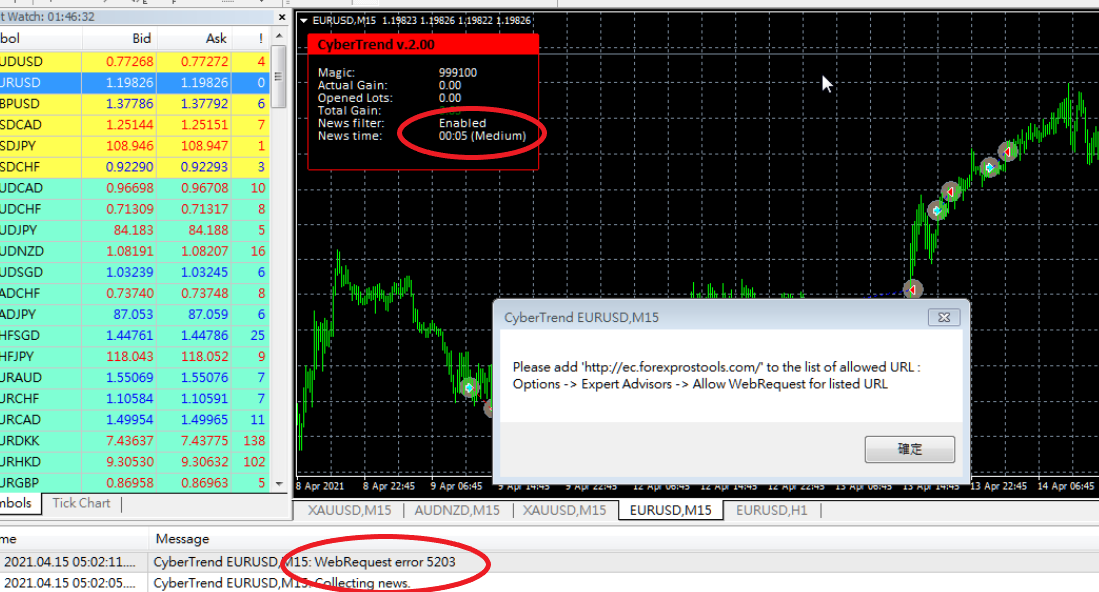Click the topmost trade arrow marker on chart
The height and width of the screenshot is (592, 1099).
(x=1007, y=151)
